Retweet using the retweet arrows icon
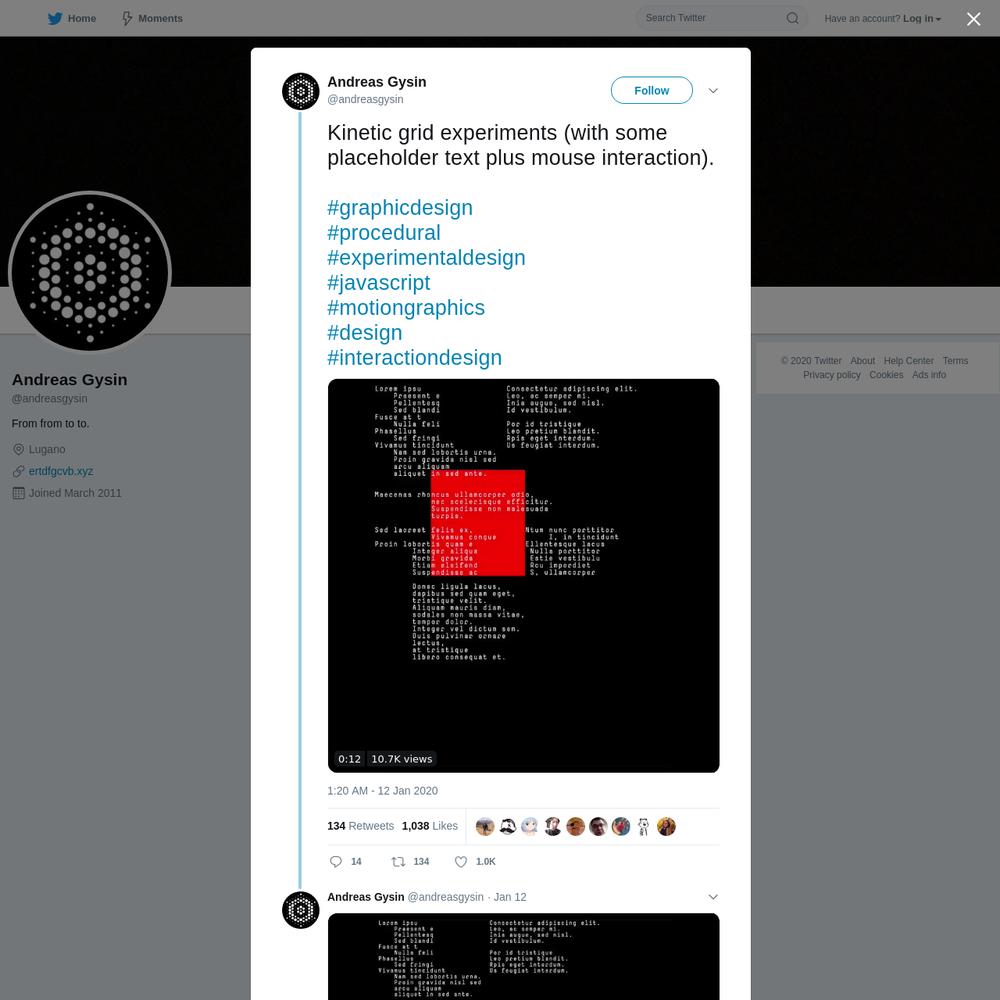Image resolution: width=1000 pixels, height=1000 pixels. (398, 862)
